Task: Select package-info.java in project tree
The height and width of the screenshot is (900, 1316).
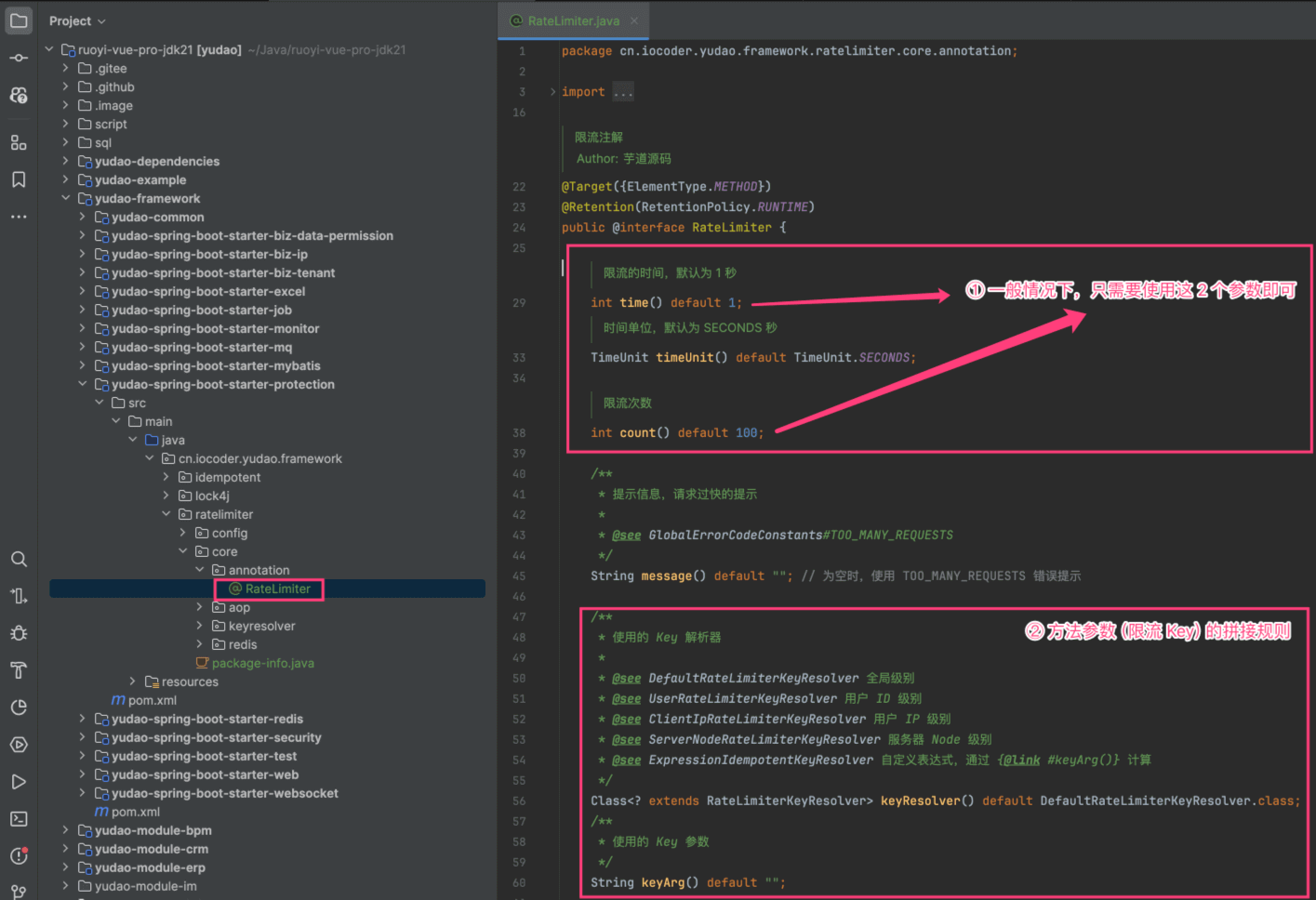Action: (262, 663)
